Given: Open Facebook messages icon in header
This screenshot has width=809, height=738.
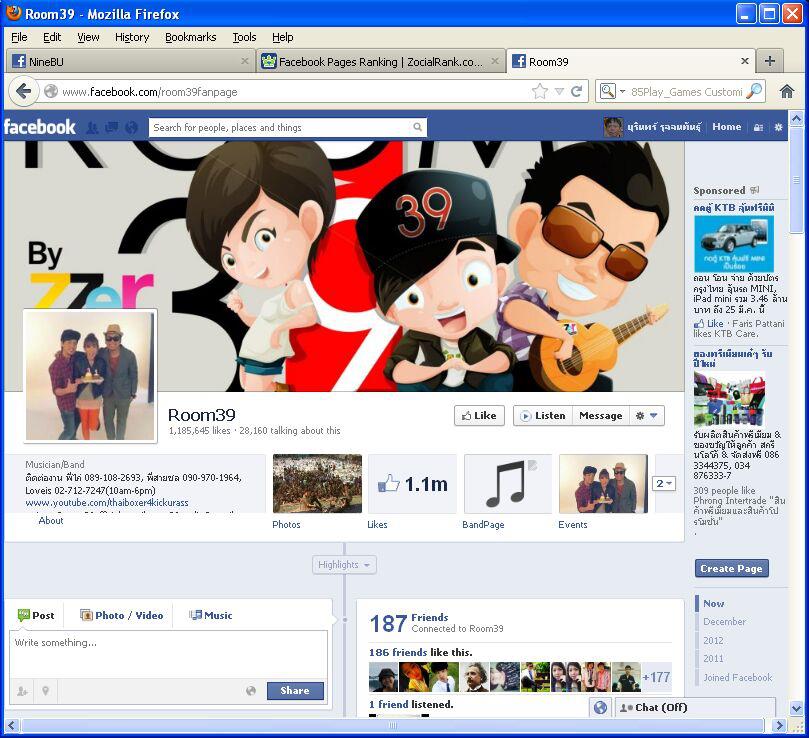Looking at the screenshot, I should pos(111,127).
